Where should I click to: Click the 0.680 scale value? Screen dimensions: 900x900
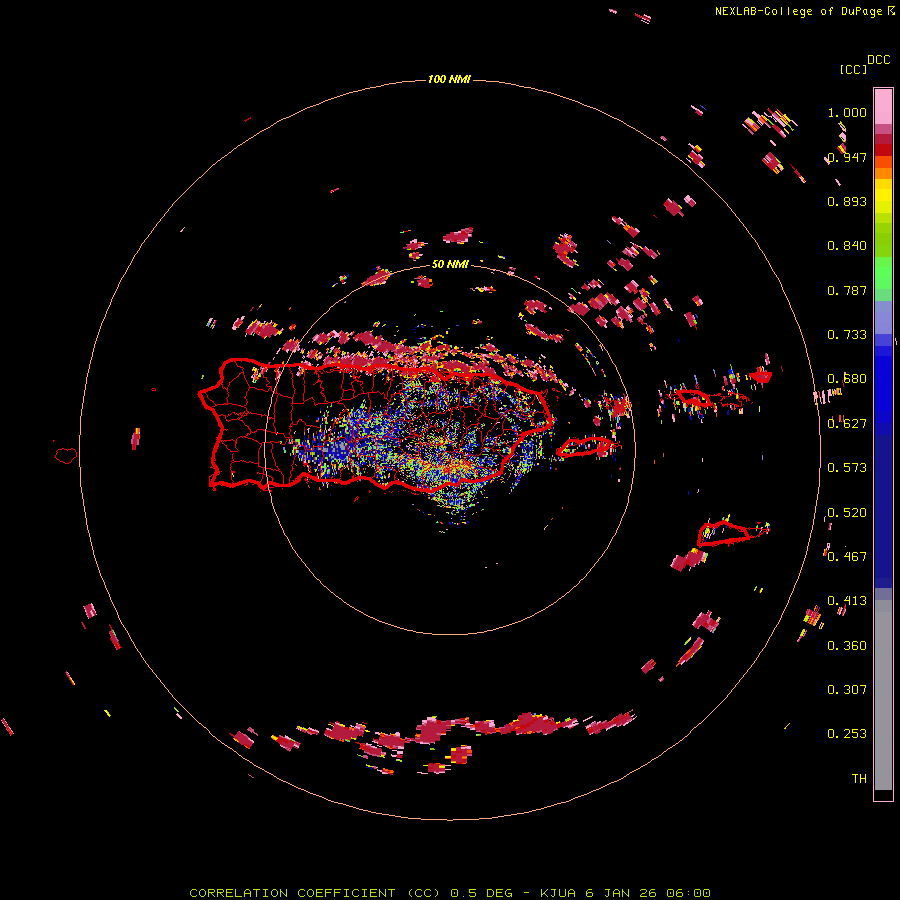pyautogui.click(x=847, y=379)
